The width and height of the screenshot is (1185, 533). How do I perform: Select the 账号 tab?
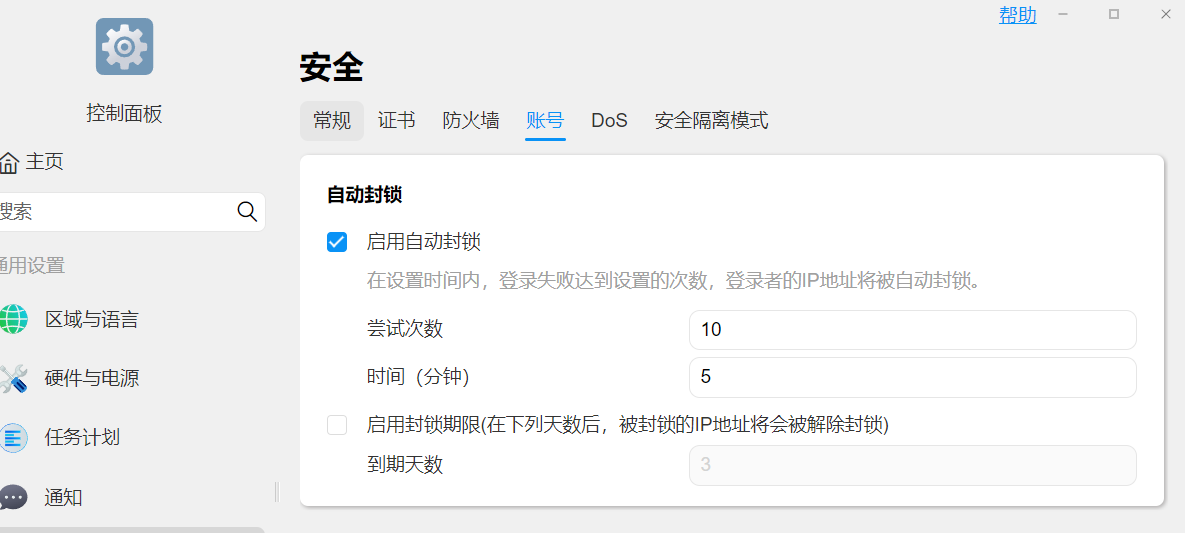545,121
